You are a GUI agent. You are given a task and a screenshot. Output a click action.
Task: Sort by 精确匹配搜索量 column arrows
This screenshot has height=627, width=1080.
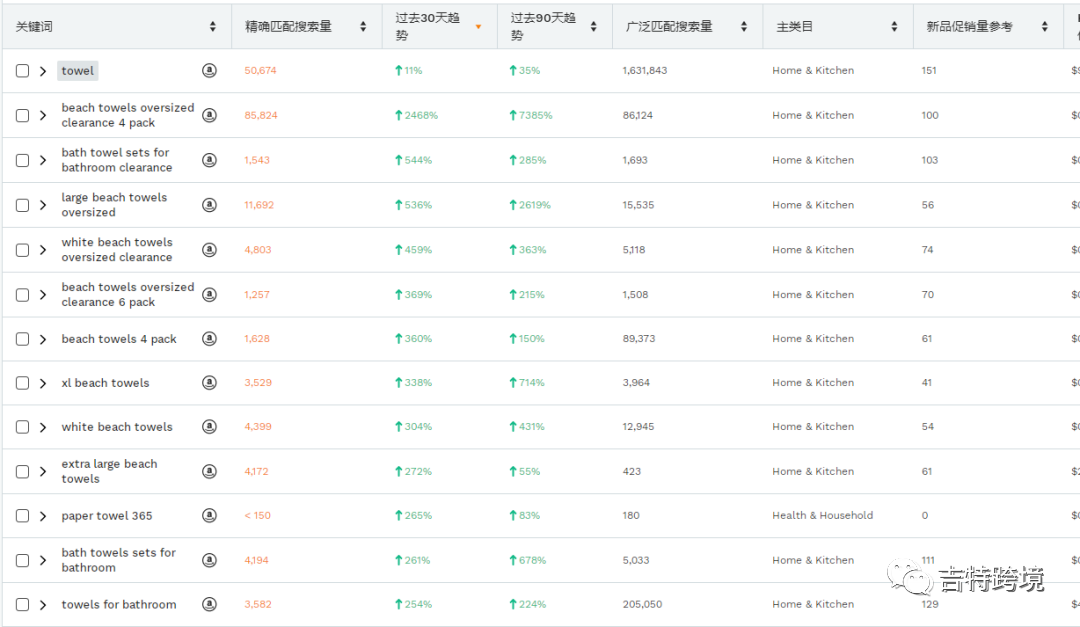coord(363,26)
